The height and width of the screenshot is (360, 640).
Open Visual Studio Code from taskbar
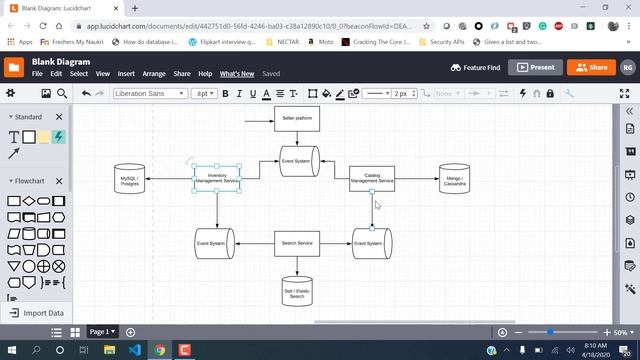coord(135,350)
